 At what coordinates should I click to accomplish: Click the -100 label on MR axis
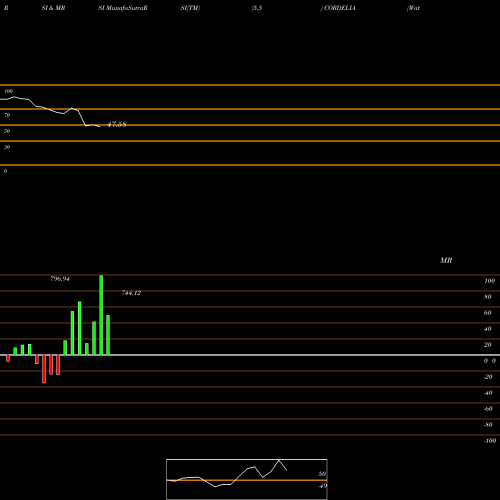[490, 441]
